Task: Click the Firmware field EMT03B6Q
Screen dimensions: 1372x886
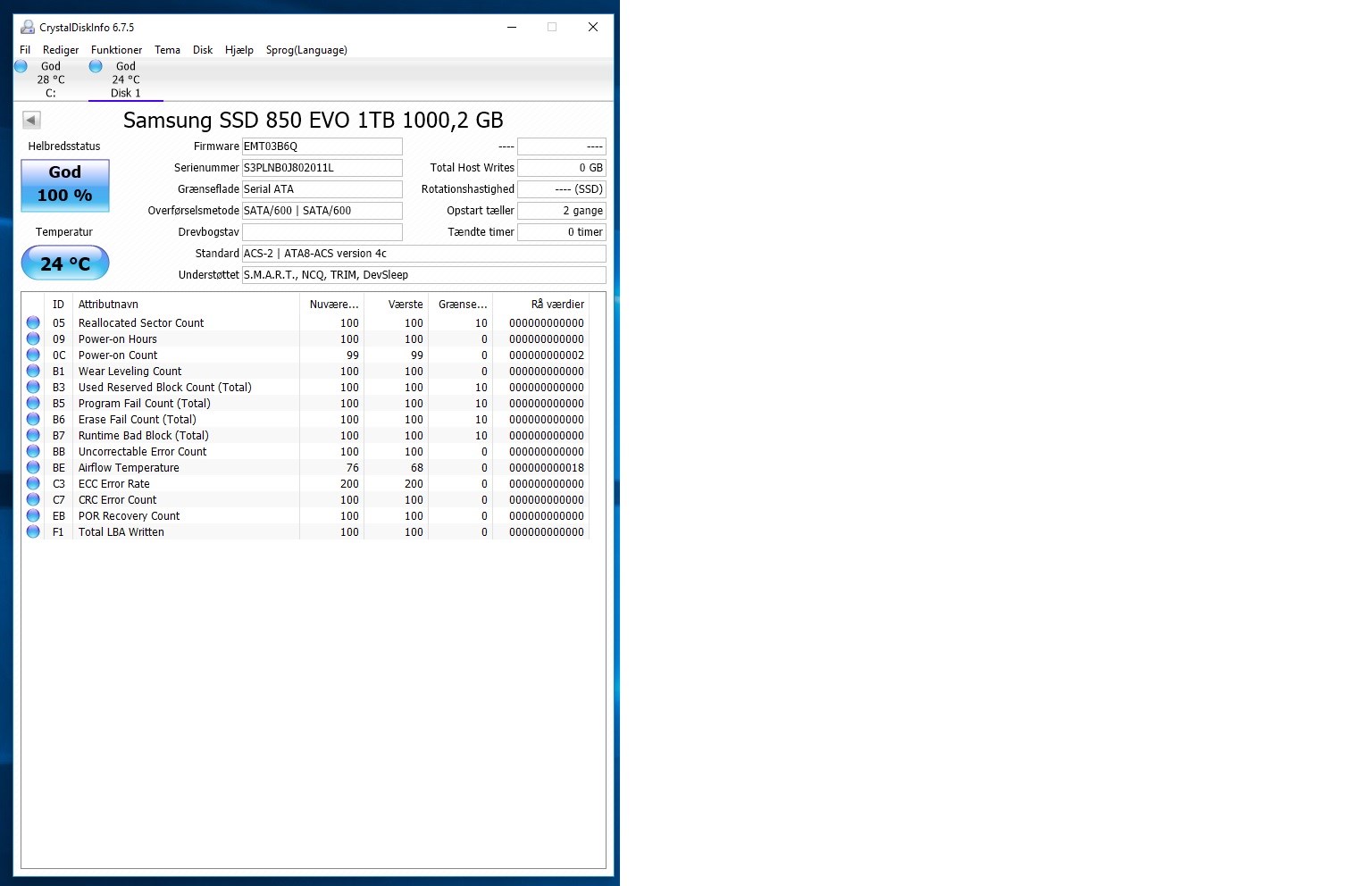Action: tap(322, 146)
